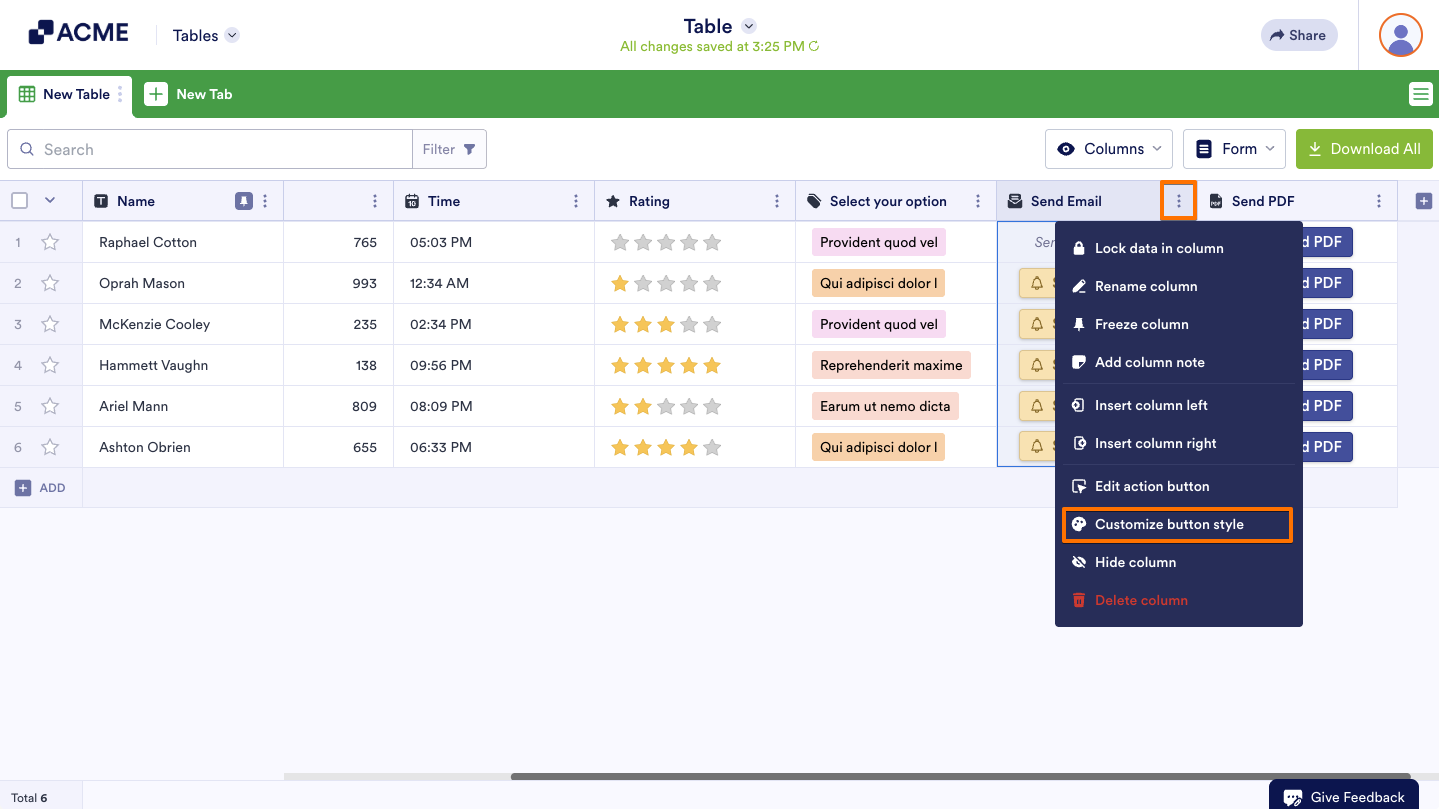
Task: Choose Rename column from menu
Action: click(x=1178, y=286)
